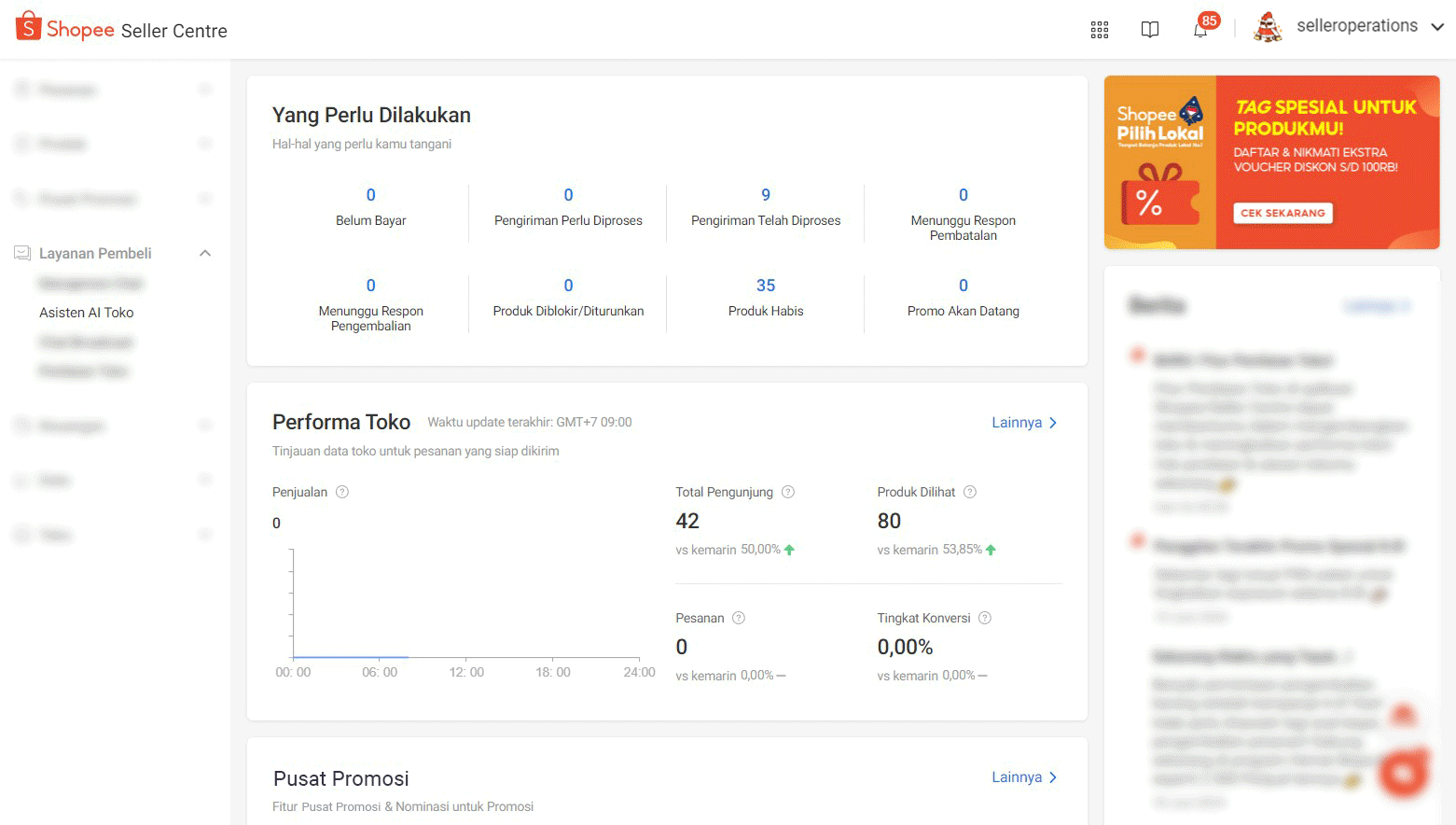Click the Total Pengunjung info icon
The image size is (1456, 825).
click(787, 491)
